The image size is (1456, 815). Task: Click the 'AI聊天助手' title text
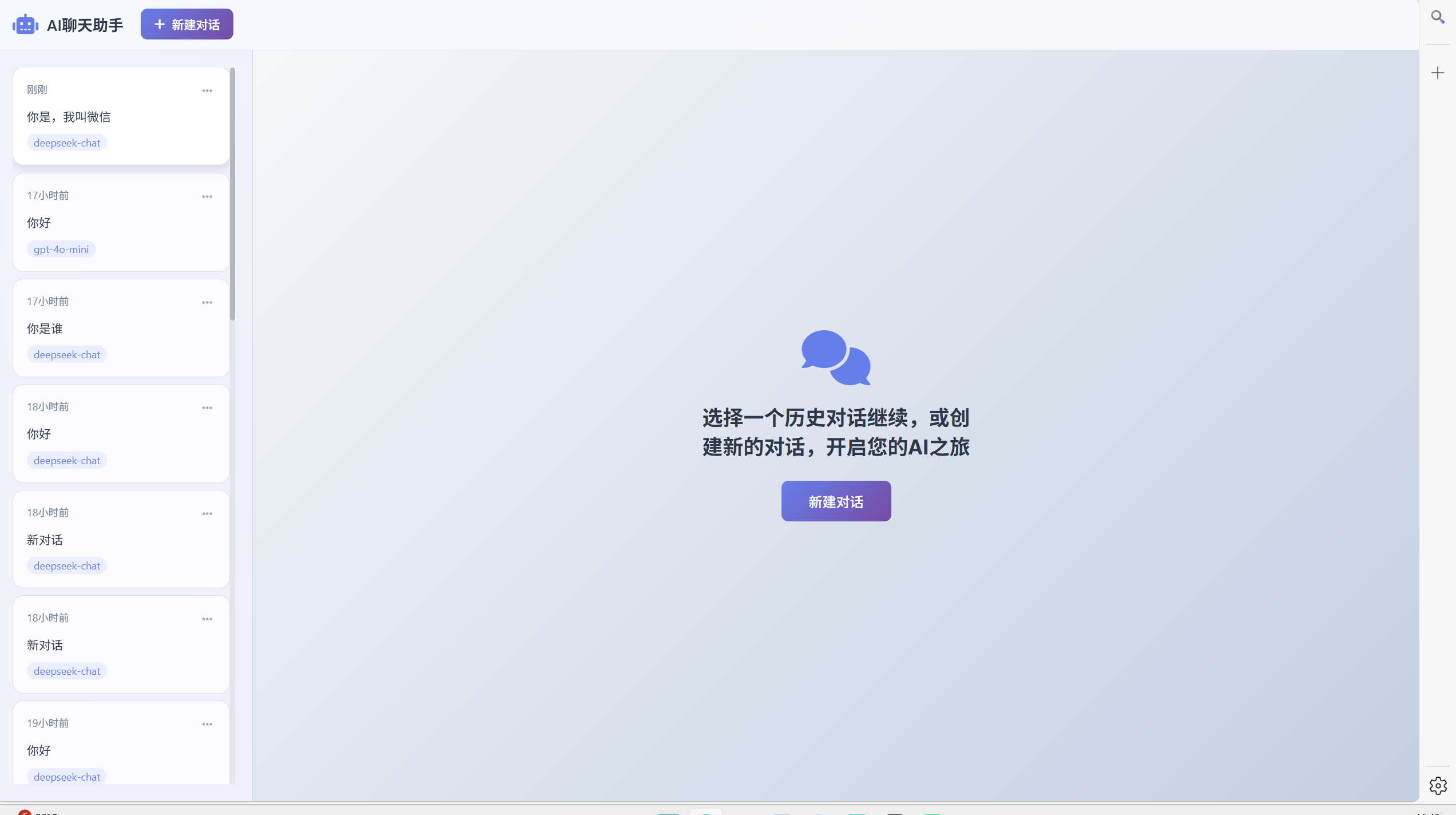[x=85, y=25]
